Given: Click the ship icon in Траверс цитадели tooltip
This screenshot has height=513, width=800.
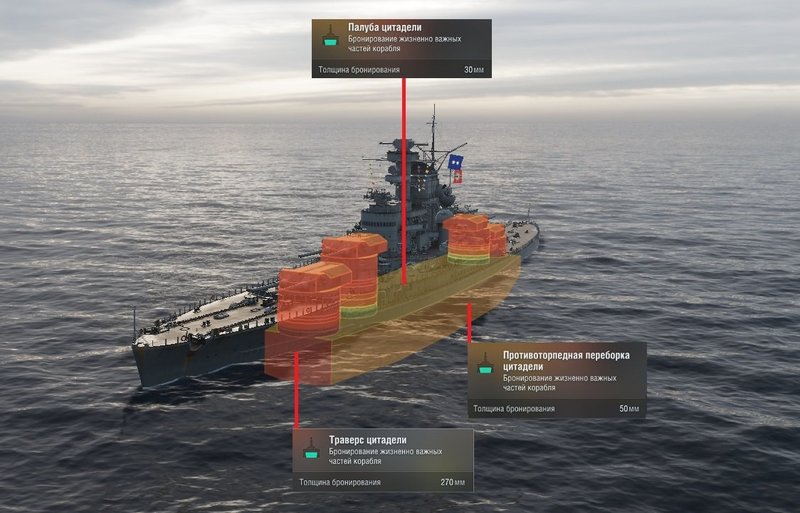Looking at the screenshot, I should 311,450.
